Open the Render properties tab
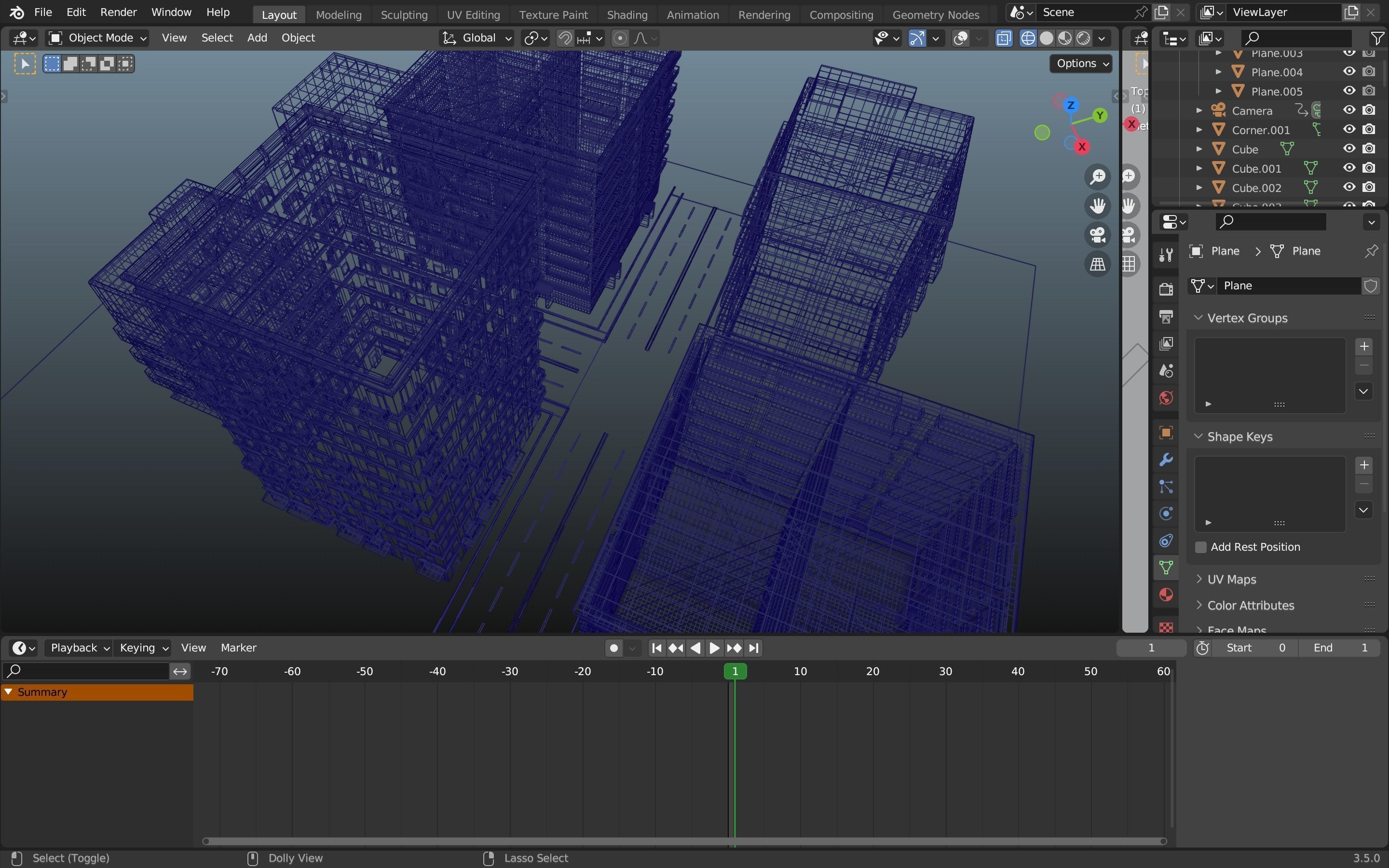The height and width of the screenshot is (868, 1389). (1166, 289)
